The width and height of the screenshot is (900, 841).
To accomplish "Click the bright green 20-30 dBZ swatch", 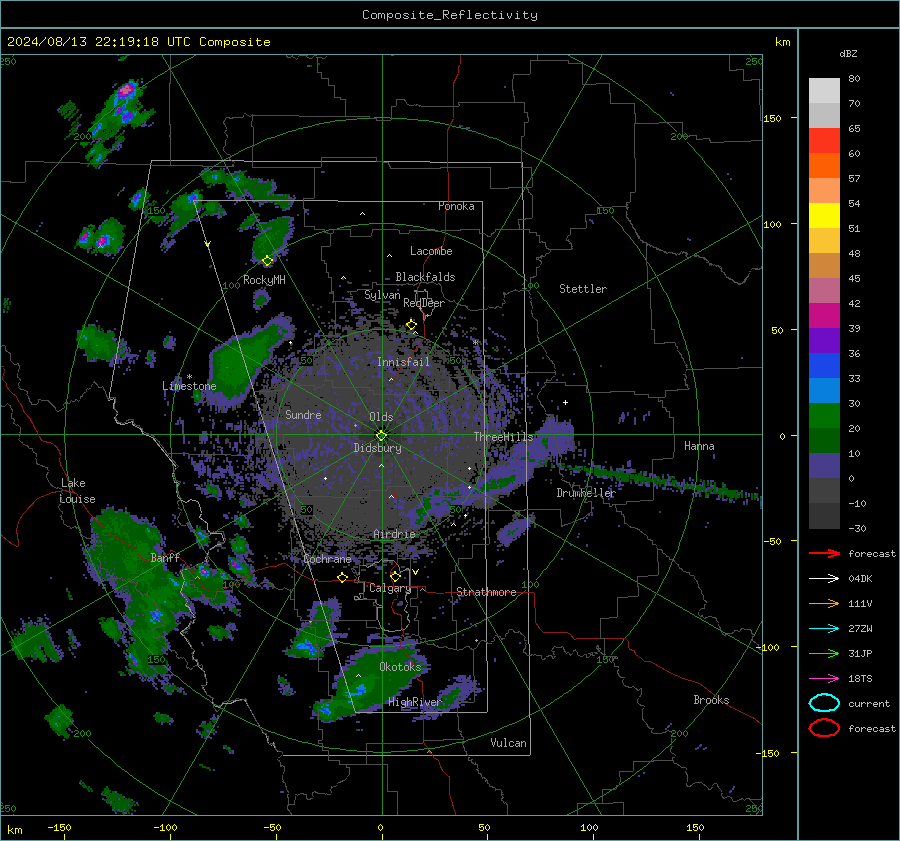I will (824, 416).
